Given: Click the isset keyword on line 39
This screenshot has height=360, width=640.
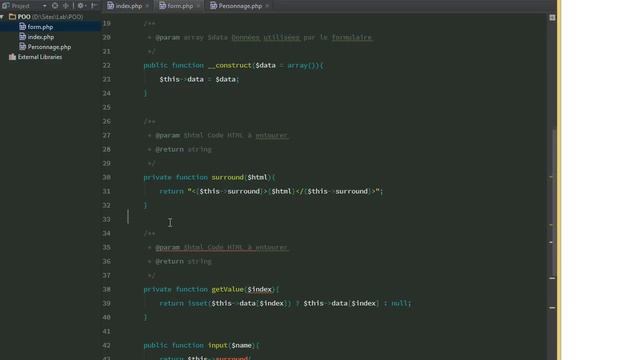Looking at the screenshot, I should click(x=198, y=303).
